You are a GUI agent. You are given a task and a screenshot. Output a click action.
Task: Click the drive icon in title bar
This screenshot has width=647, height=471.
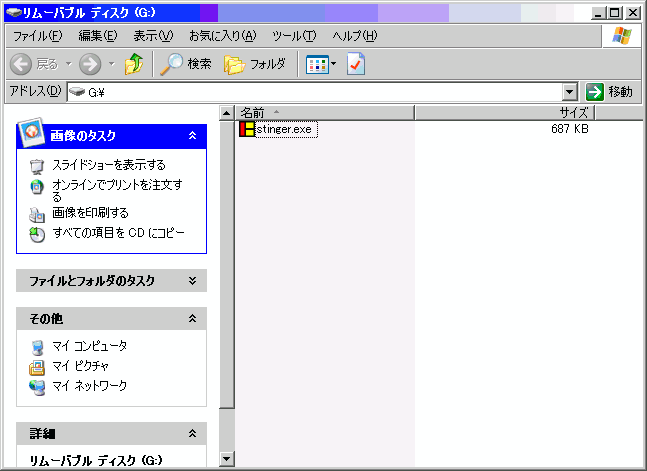[14, 13]
